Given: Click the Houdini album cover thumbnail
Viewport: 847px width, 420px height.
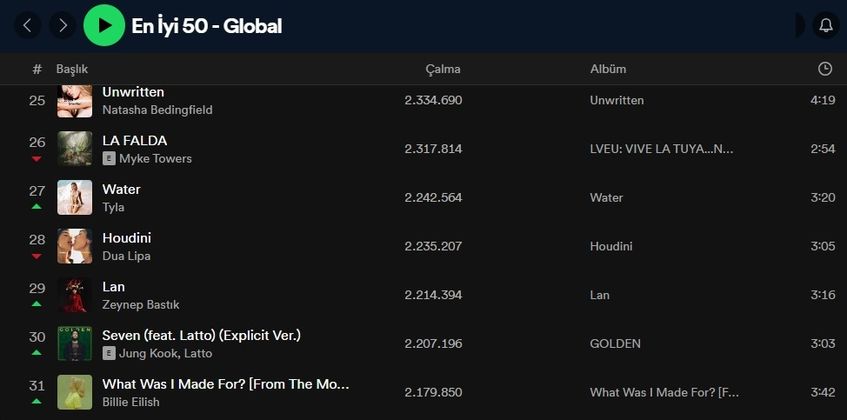Looking at the screenshot, I should [x=75, y=246].
